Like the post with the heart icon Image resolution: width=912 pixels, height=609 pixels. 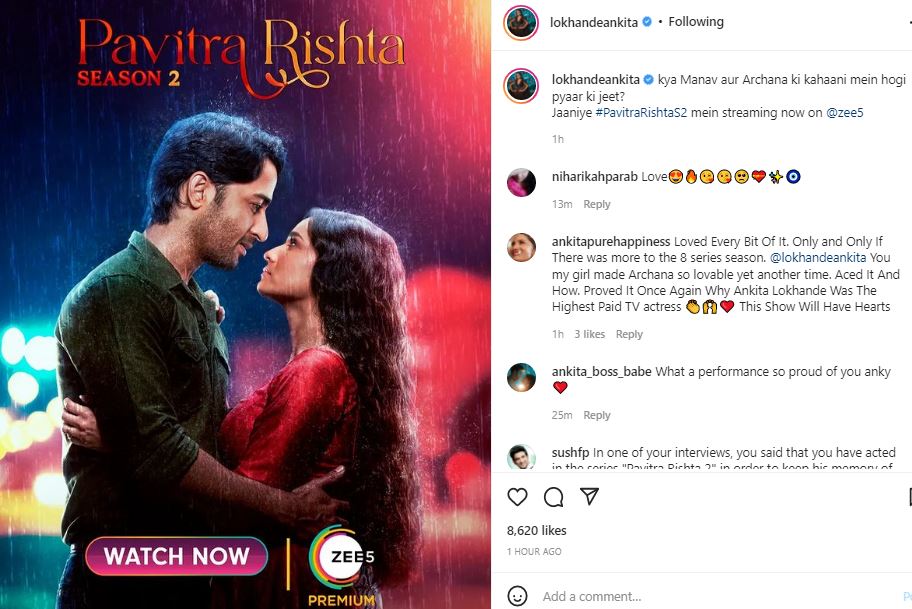[x=517, y=497]
